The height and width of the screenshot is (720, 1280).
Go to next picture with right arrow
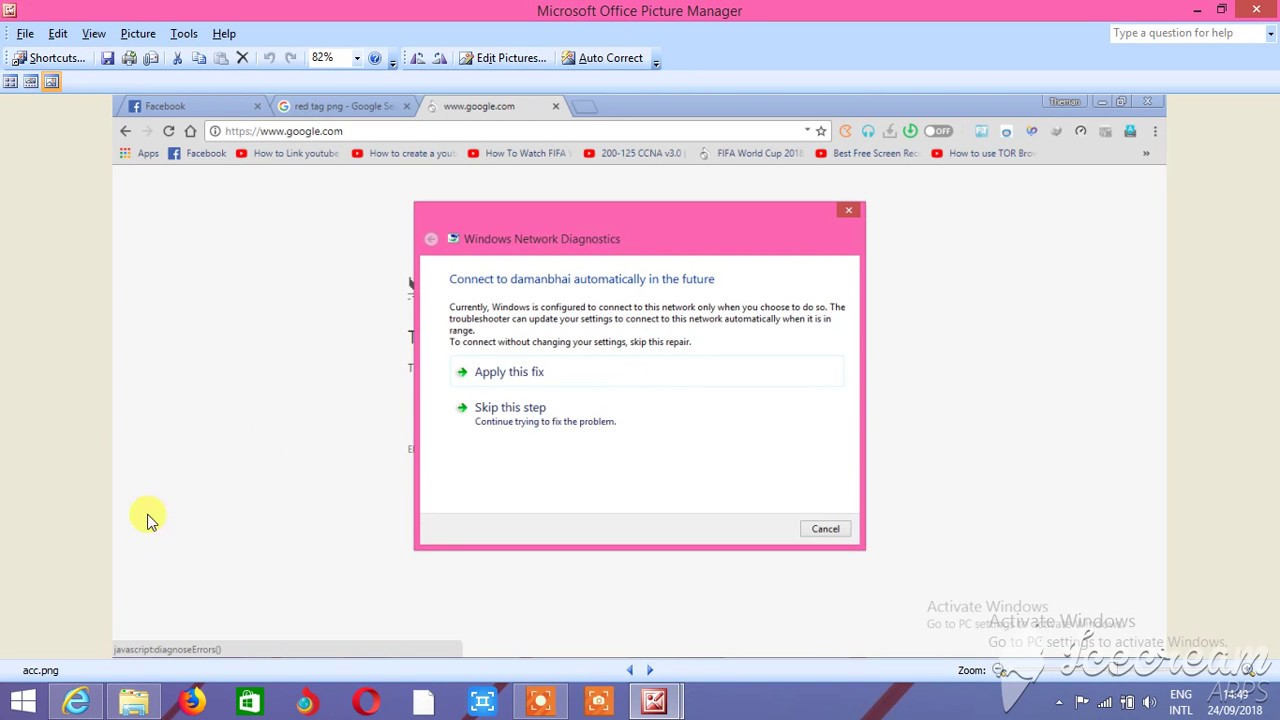[x=650, y=670]
